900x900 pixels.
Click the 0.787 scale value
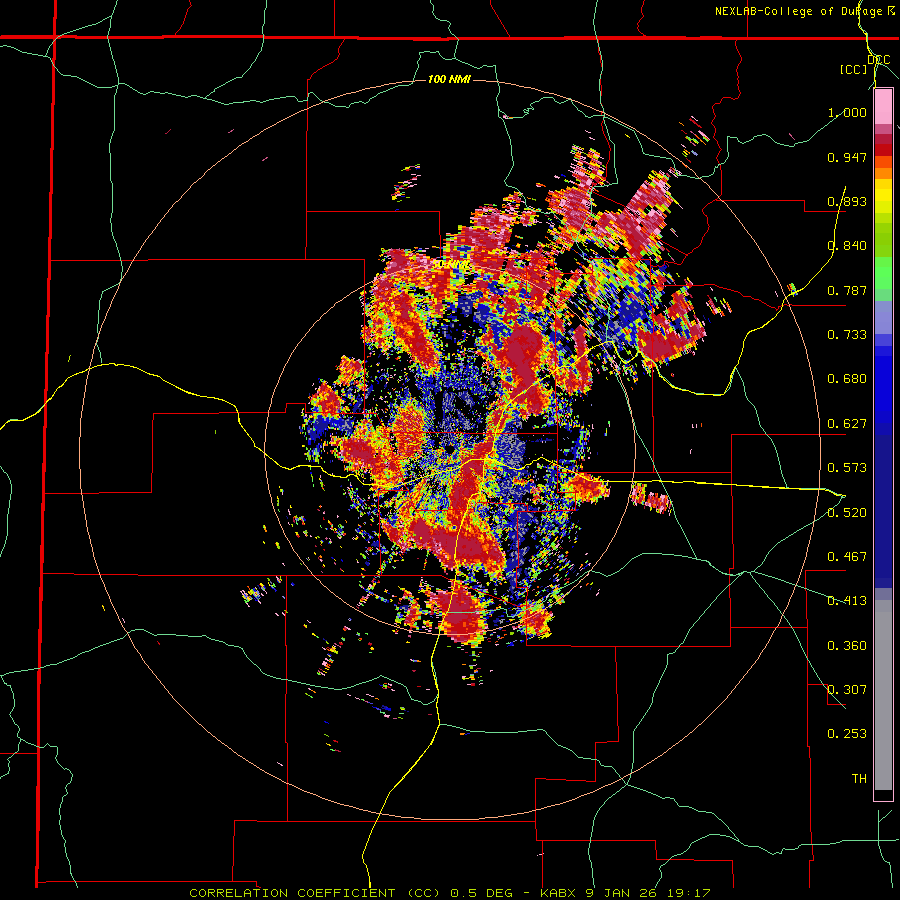pyautogui.click(x=847, y=290)
